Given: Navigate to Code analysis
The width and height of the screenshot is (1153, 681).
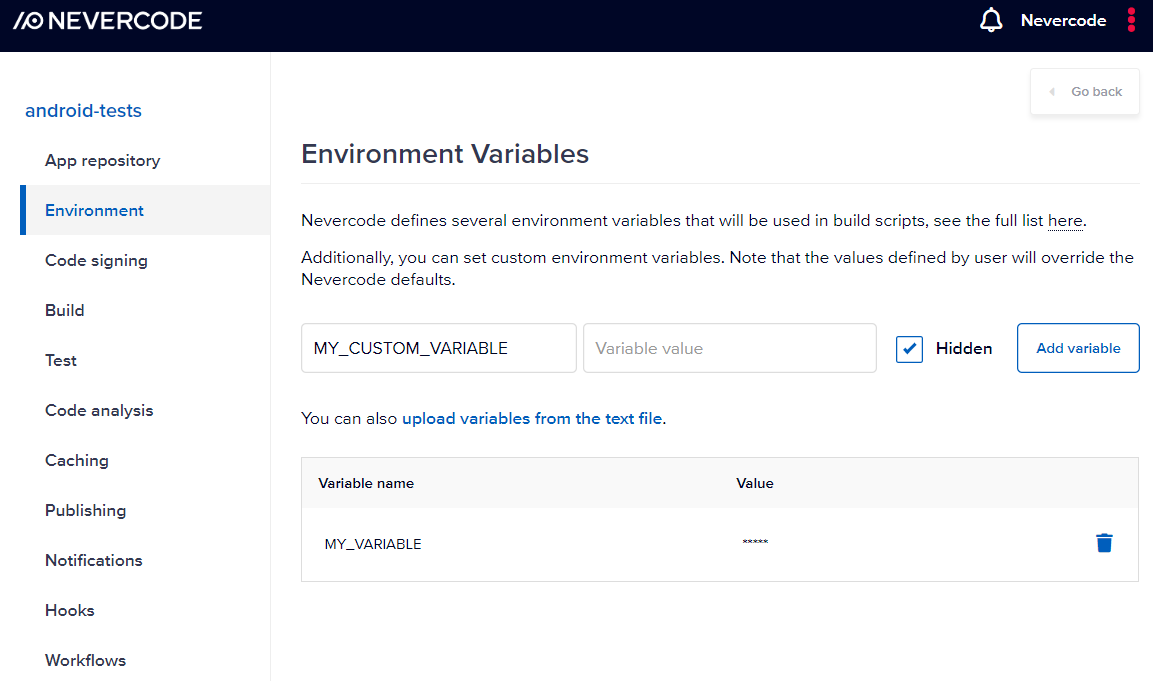Looking at the screenshot, I should (x=99, y=410).
